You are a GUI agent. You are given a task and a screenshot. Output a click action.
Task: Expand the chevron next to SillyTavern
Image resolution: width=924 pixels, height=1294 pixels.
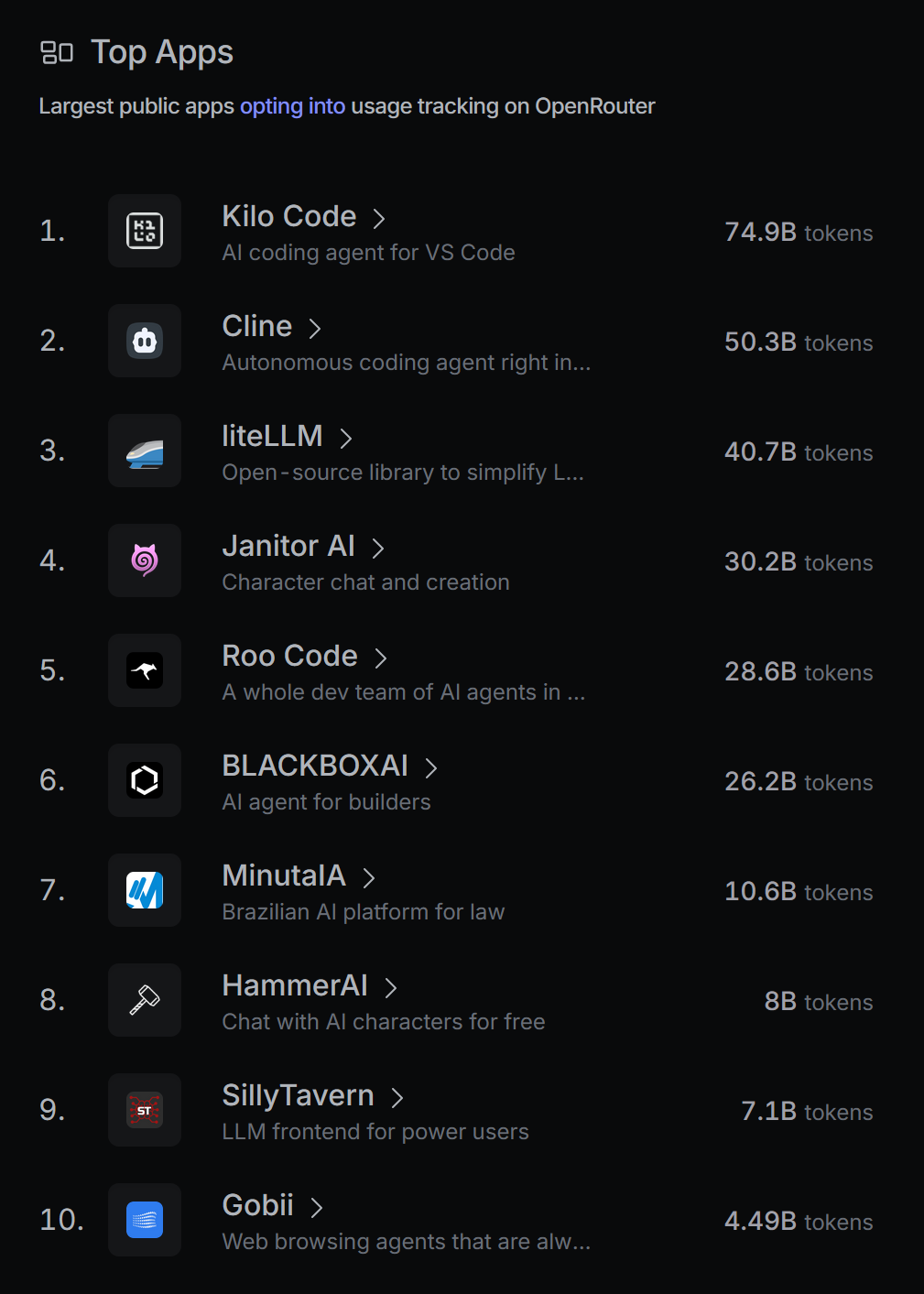(397, 1097)
